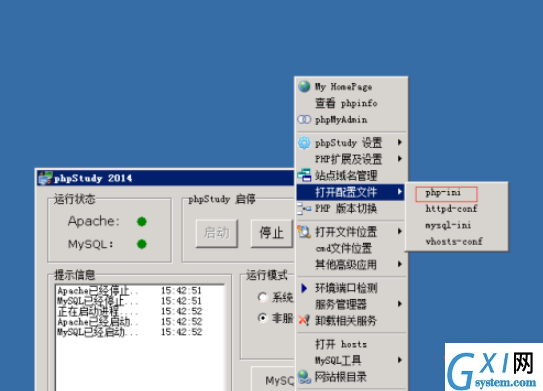Click log line 'Apache已经停止' 15:42:51
Screen dimensions: 543x391
click(x=130, y=290)
